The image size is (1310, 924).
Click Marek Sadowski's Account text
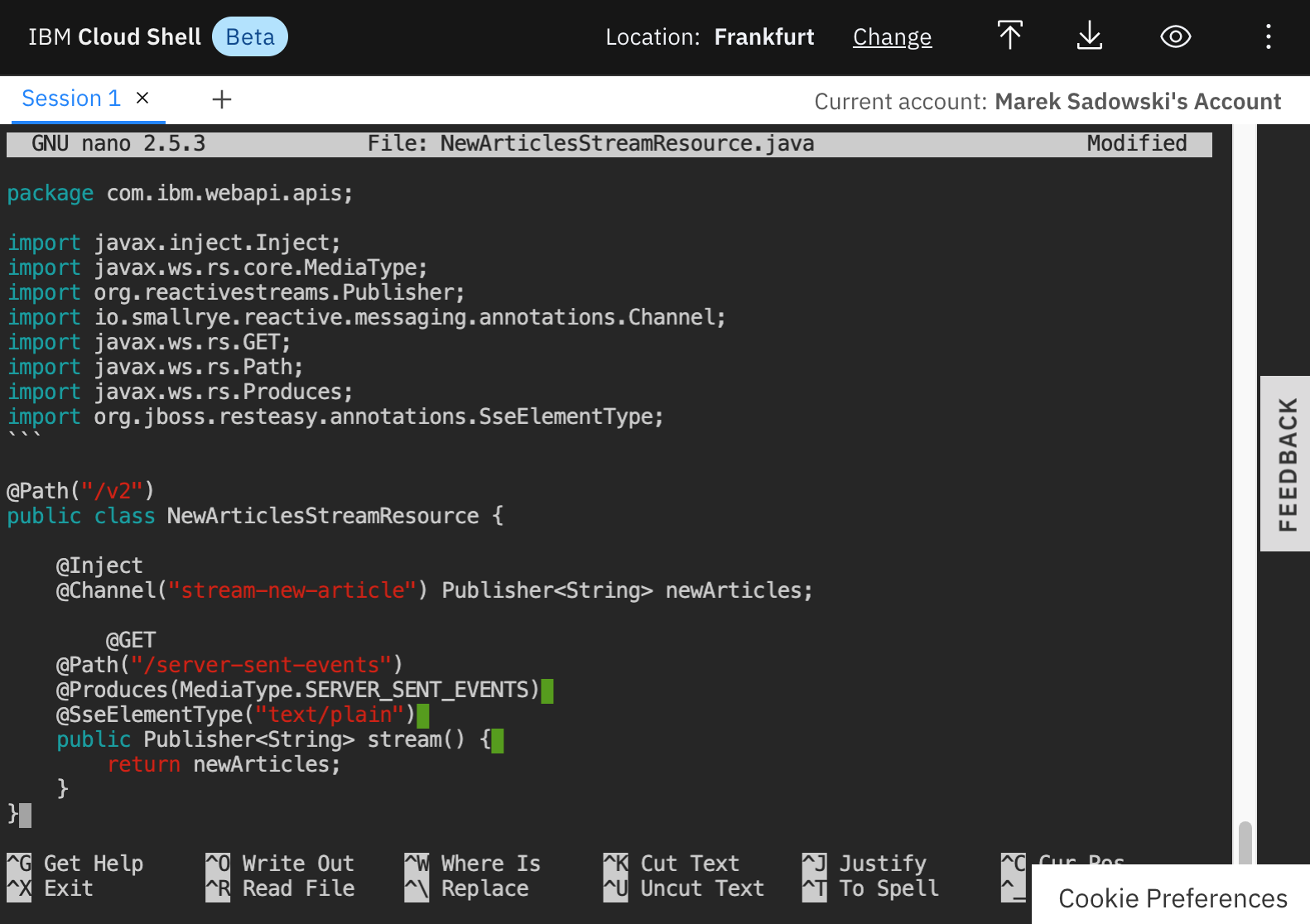point(1138,101)
